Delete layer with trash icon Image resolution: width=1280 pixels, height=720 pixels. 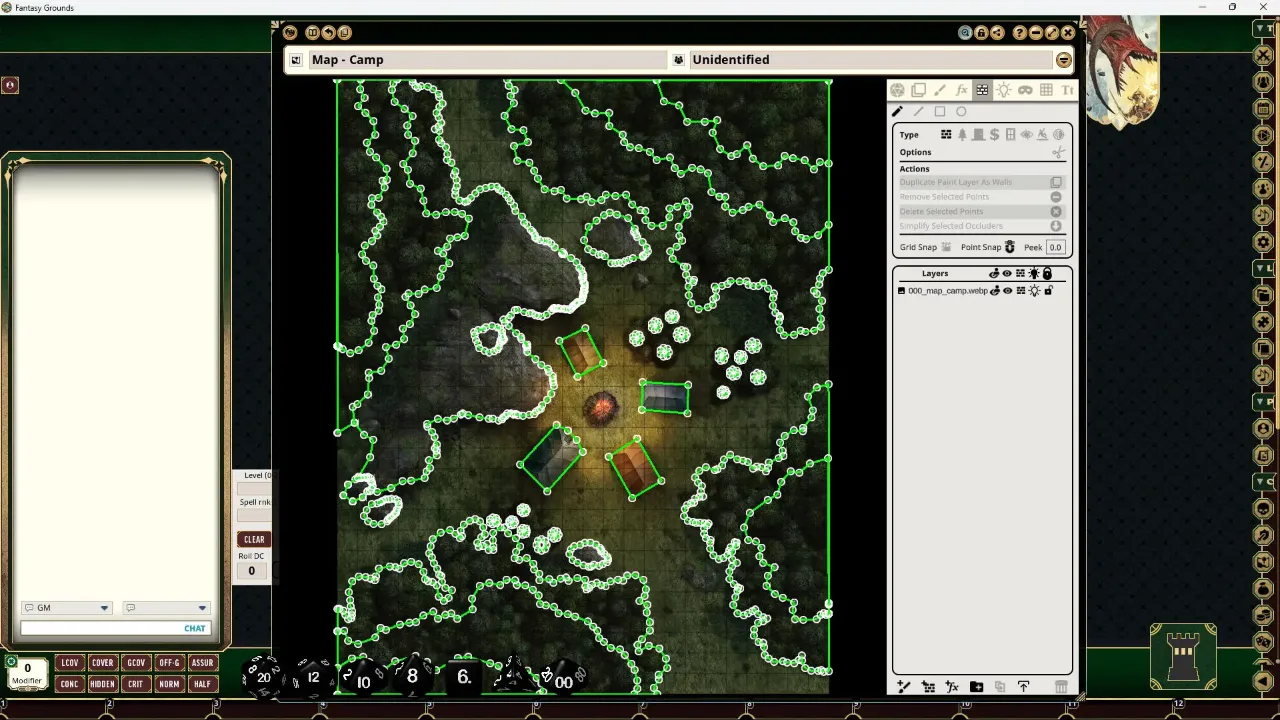[1061, 687]
